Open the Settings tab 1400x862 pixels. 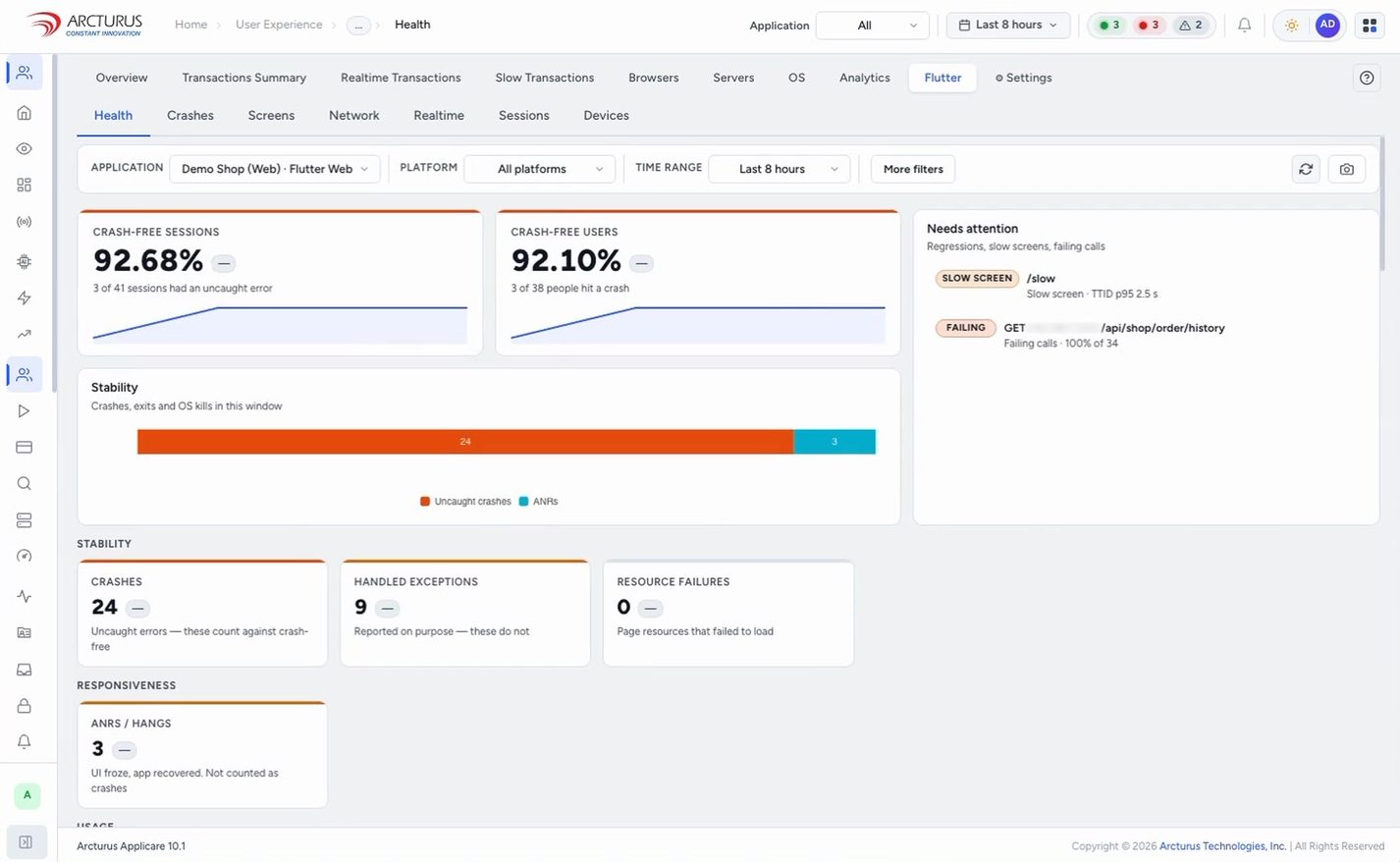click(x=1023, y=78)
